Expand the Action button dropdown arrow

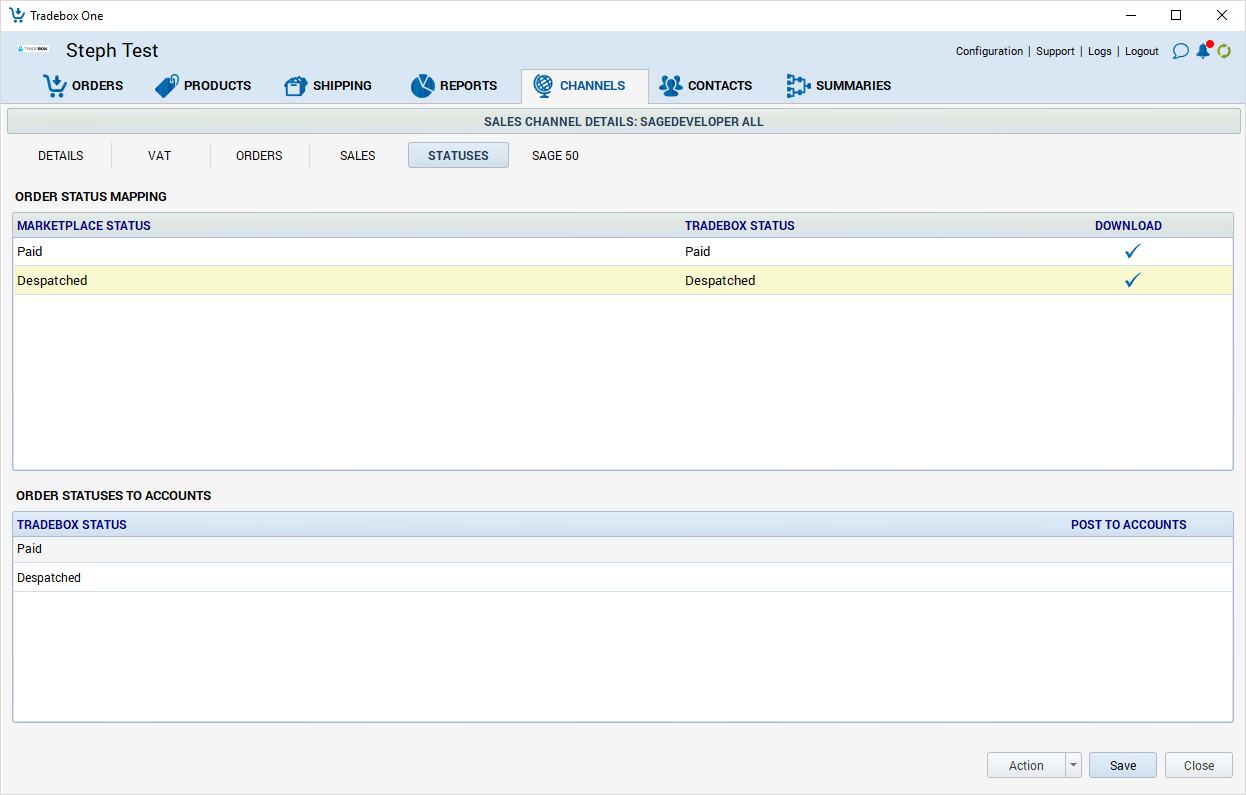click(1073, 765)
